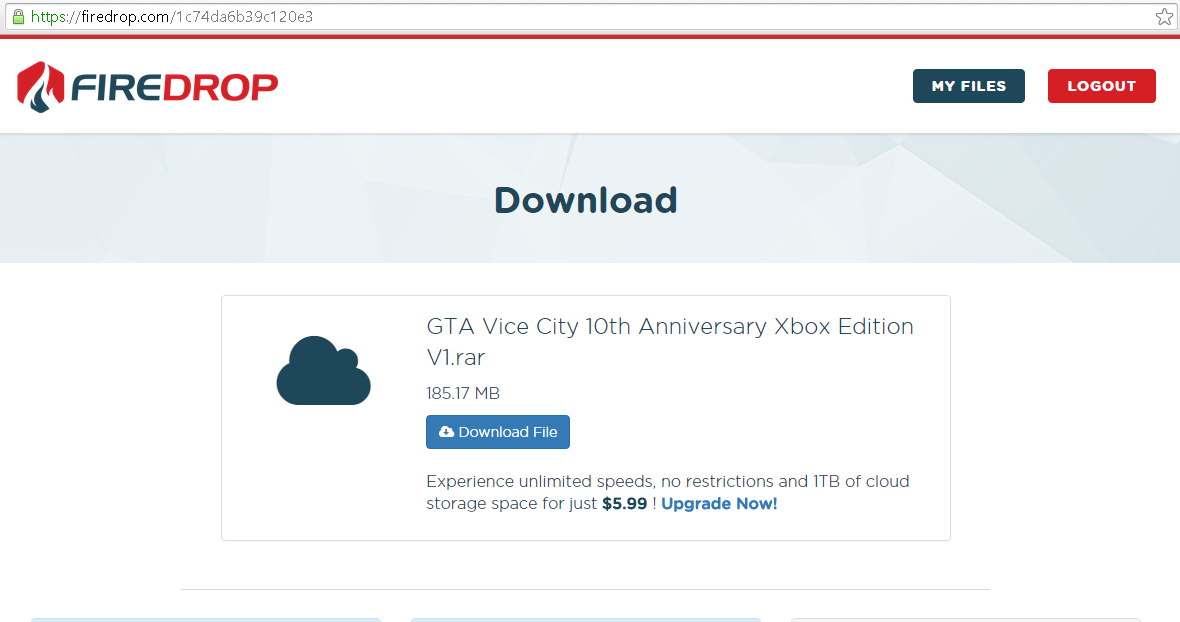Click the bookmark star in address bar

tap(1164, 17)
